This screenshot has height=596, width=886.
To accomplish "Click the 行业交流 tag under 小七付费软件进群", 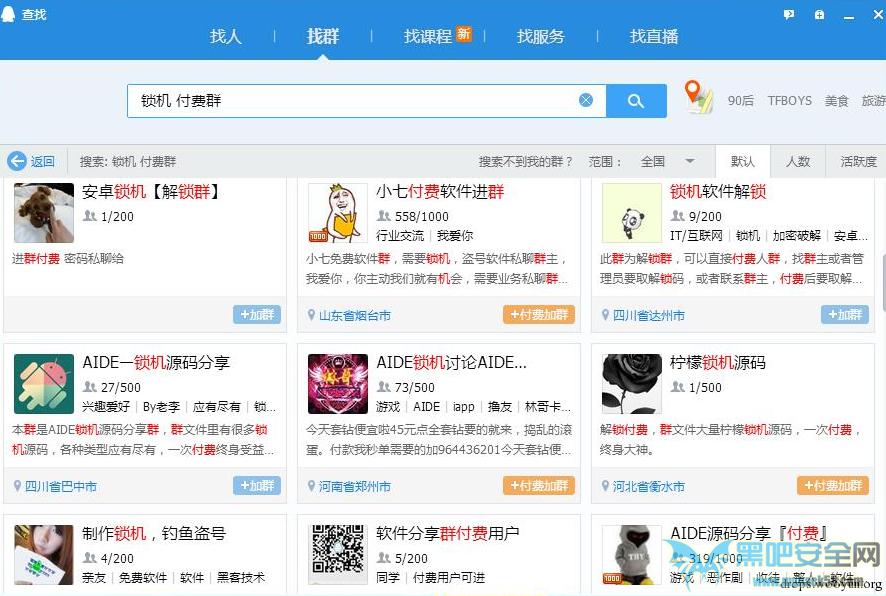I will 400,236.
